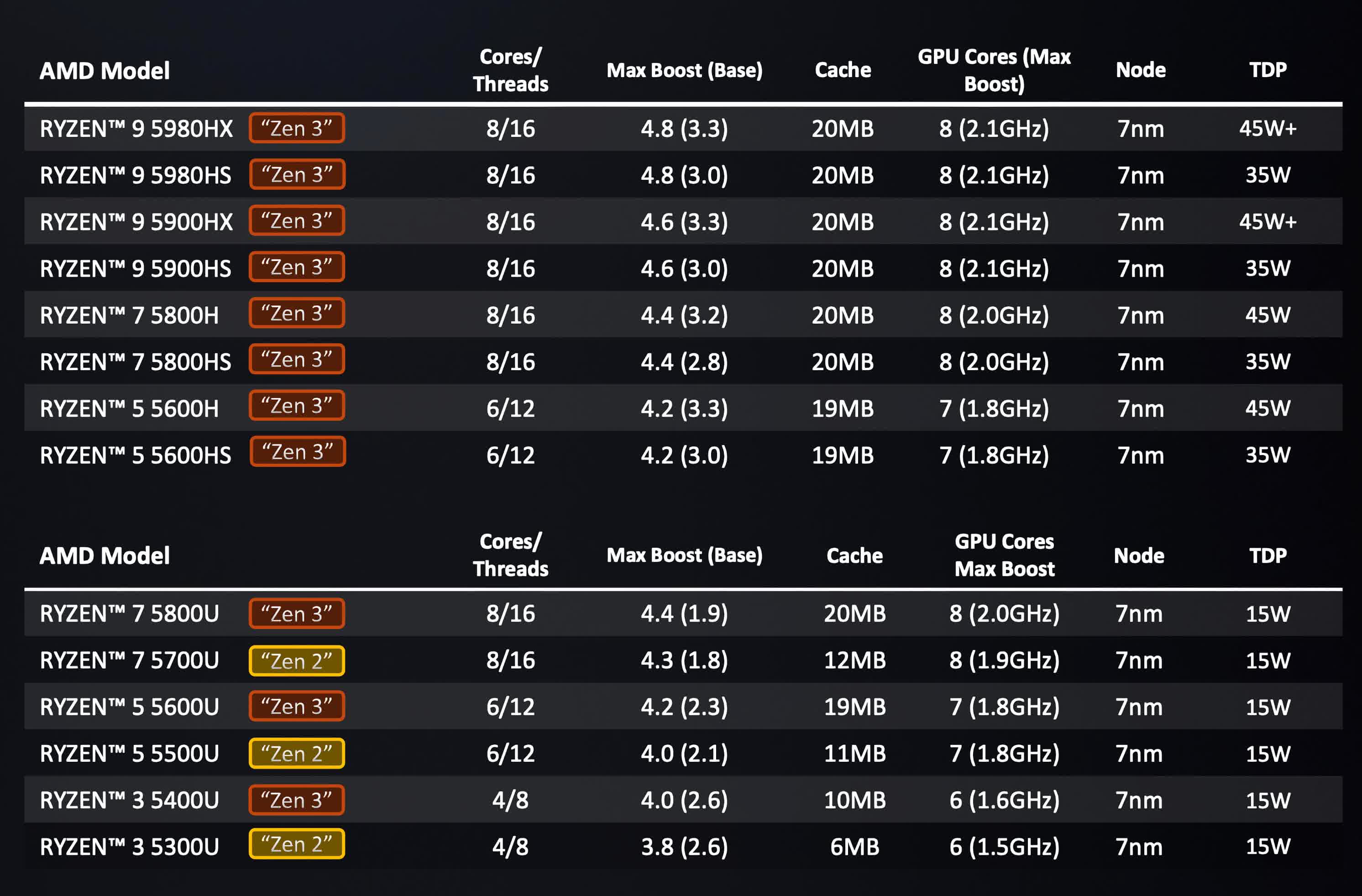Select GPU Cores Max Boost bottom header

coord(1004,555)
